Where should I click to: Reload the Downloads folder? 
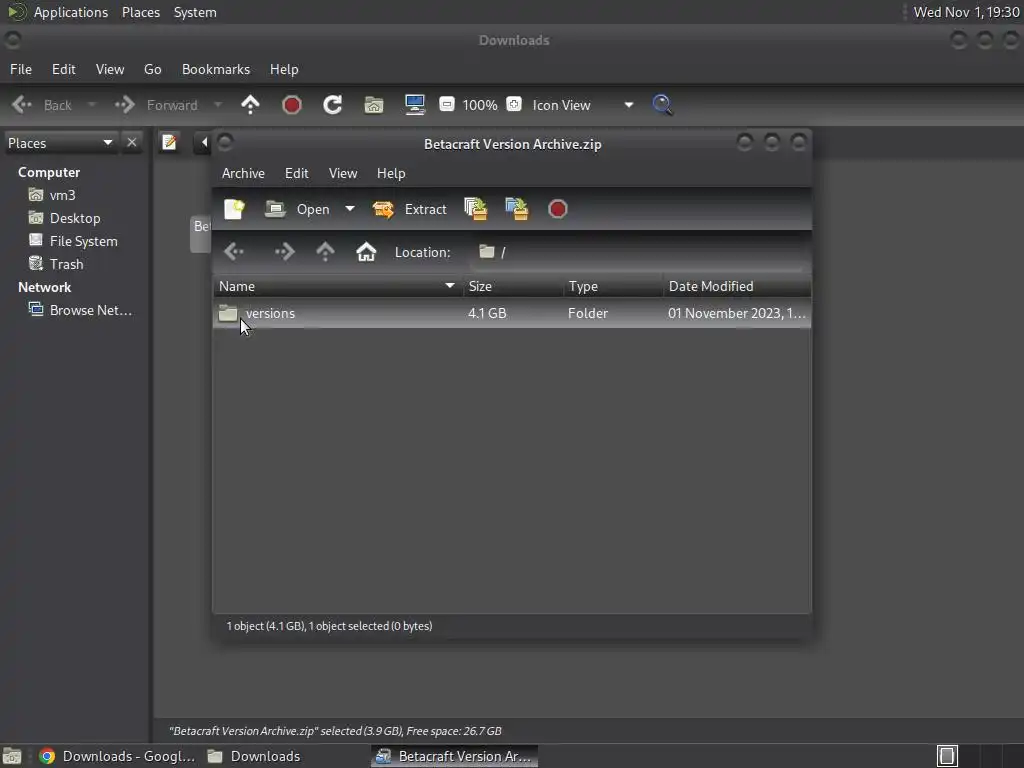(x=332, y=105)
